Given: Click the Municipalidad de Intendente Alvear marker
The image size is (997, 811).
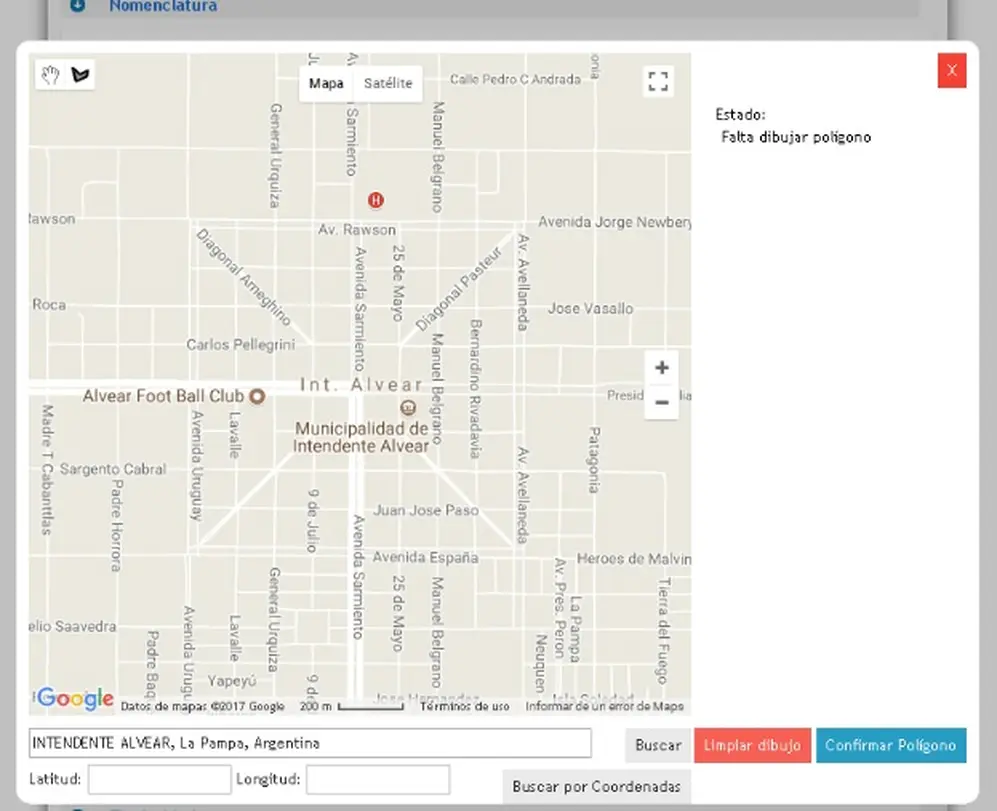Looking at the screenshot, I should tap(408, 407).
